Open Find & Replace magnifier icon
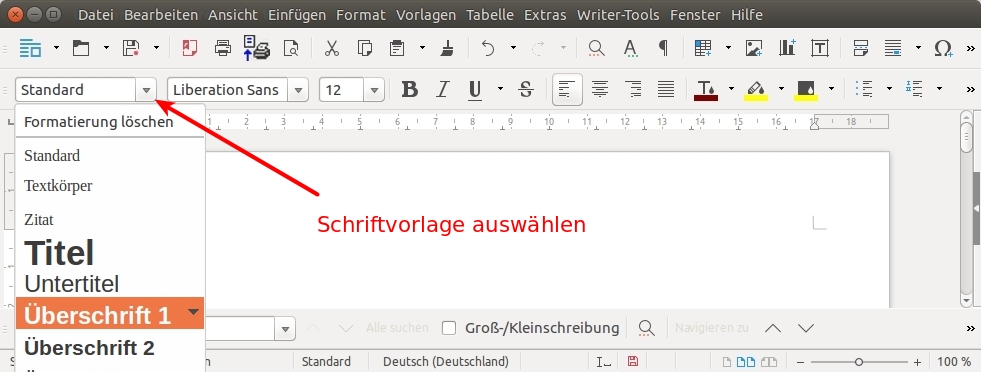This screenshot has width=981, height=372. [x=596, y=48]
